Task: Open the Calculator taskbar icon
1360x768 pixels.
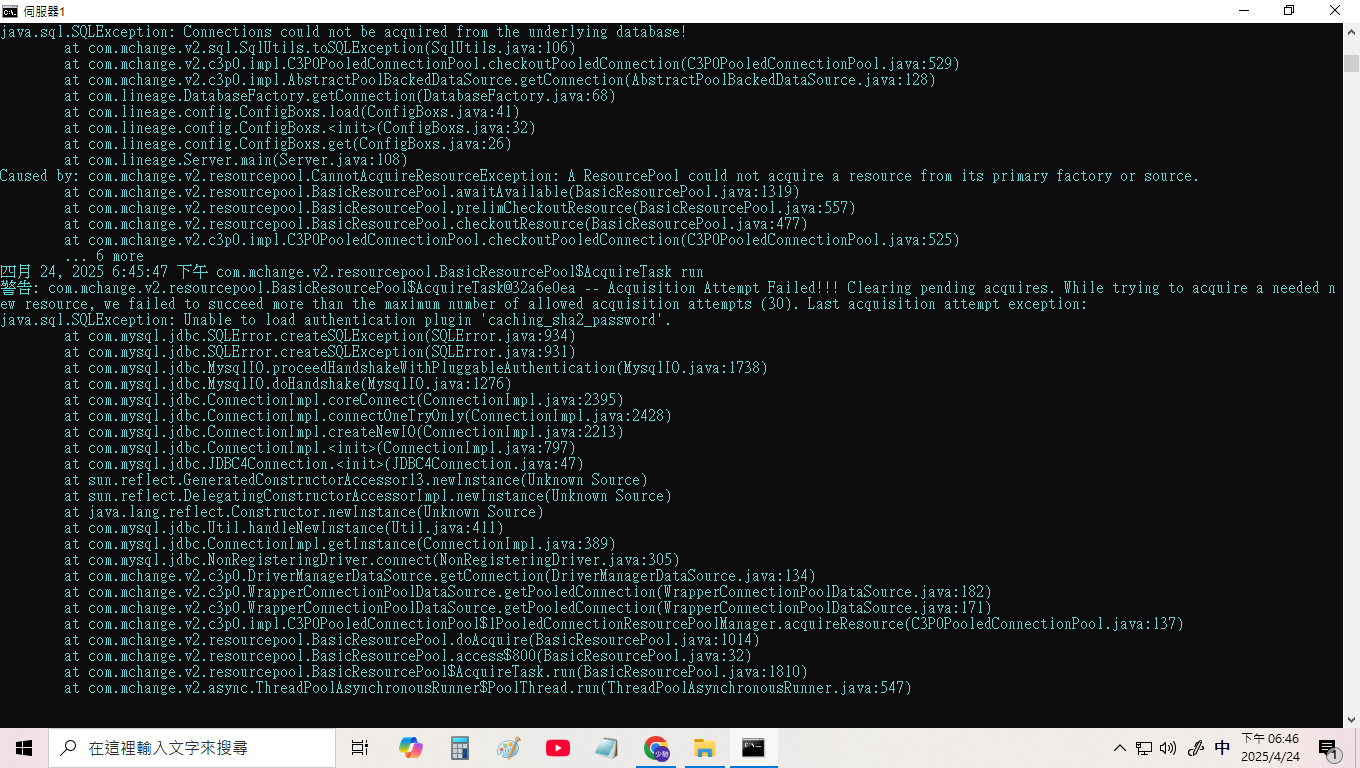Action: [460, 748]
